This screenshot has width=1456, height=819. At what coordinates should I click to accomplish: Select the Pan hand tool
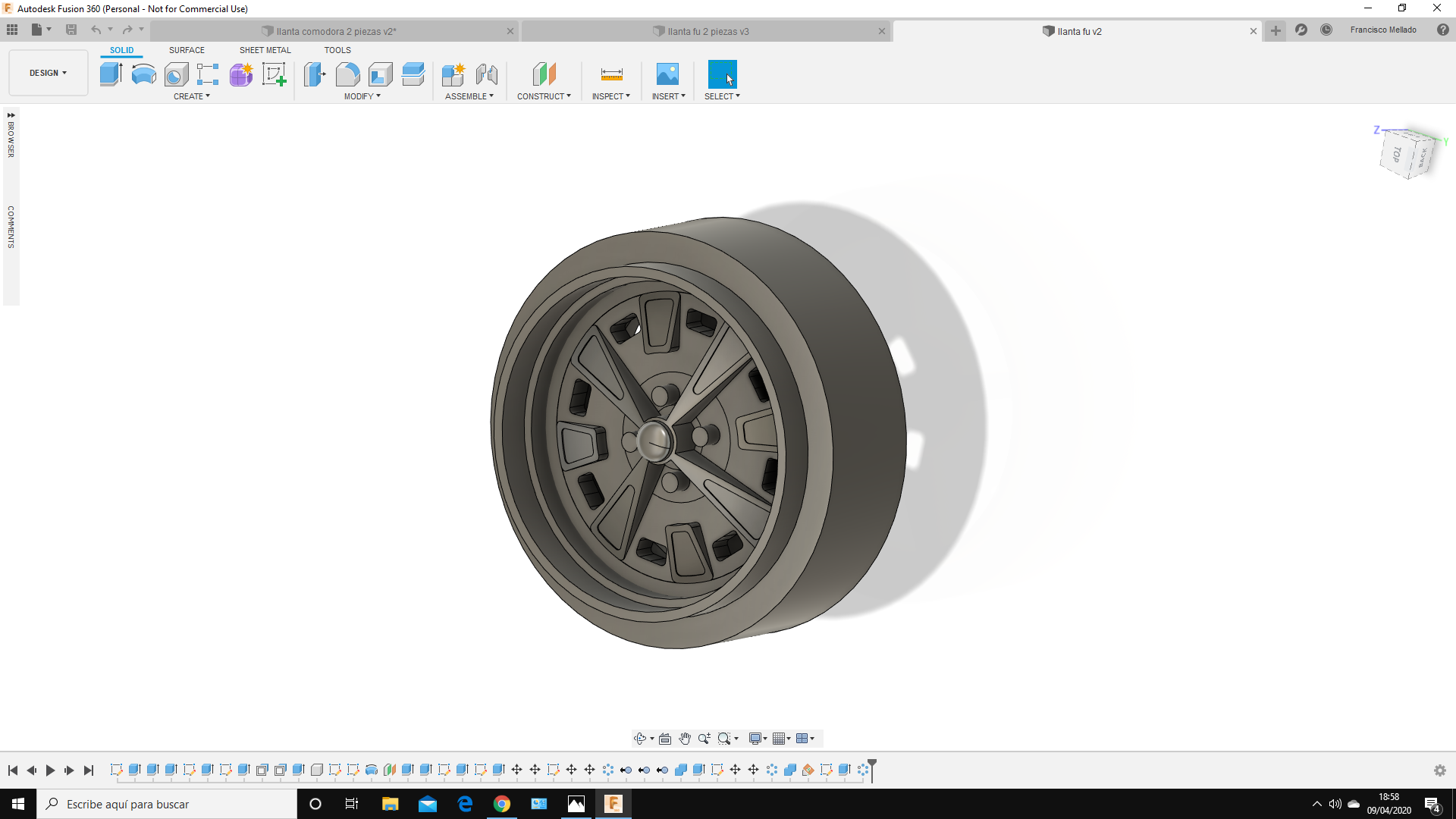tap(685, 739)
